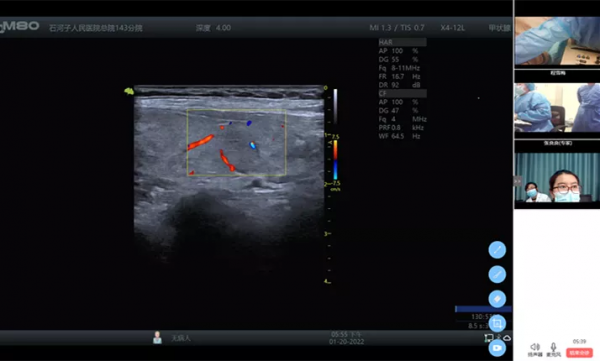Start video recording with camera button
The height and width of the screenshot is (361, 600).
(x=497, y=348)
